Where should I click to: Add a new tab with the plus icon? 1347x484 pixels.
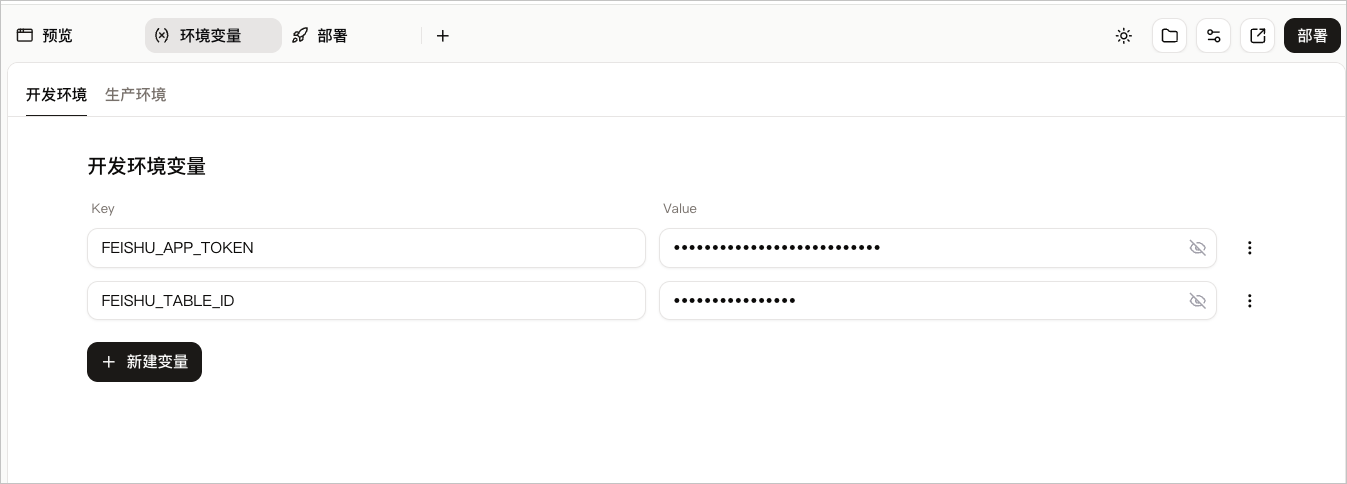pyautogui.click(x=443, y=36)
